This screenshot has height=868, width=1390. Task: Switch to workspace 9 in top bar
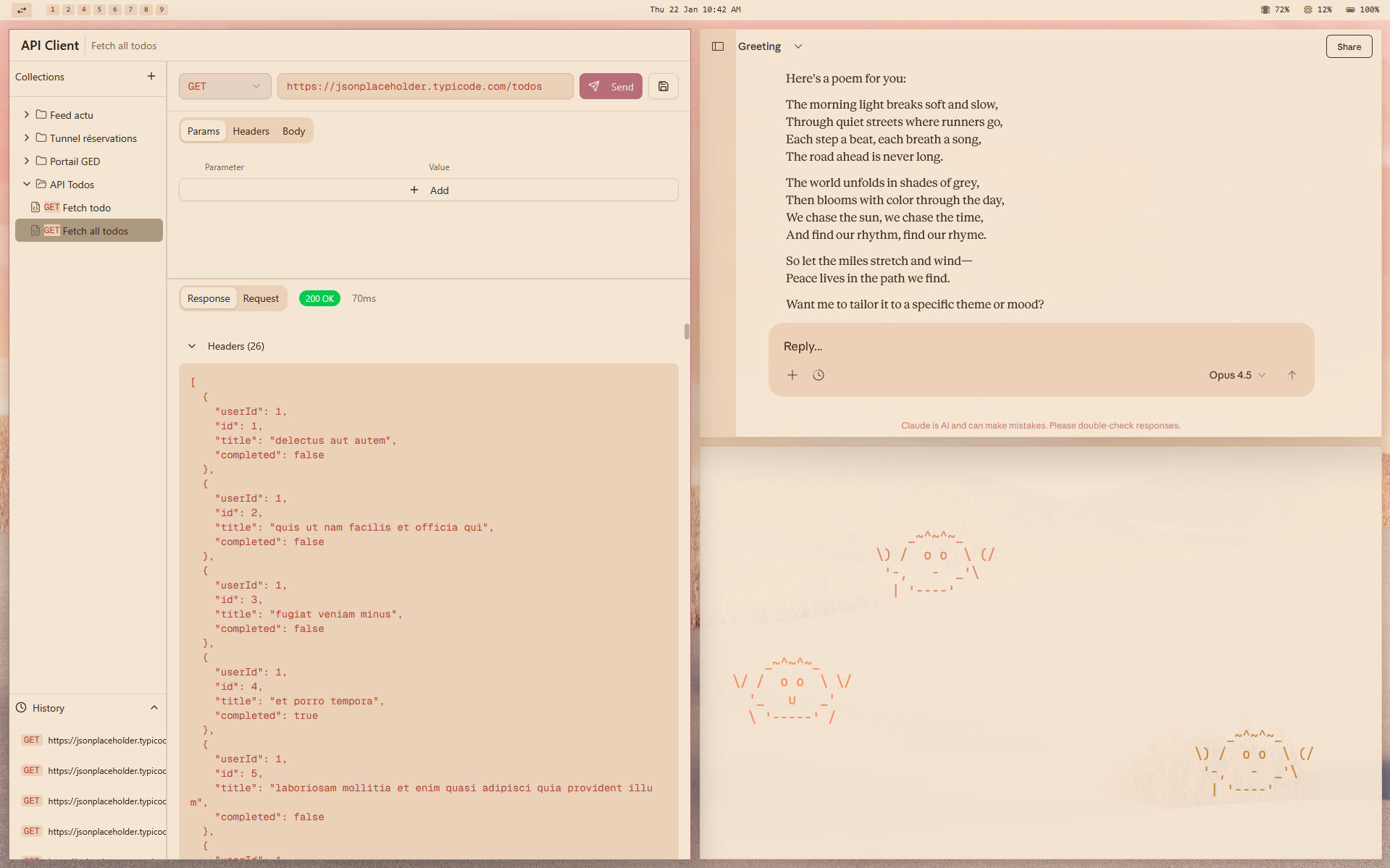(x=162, y=9)
